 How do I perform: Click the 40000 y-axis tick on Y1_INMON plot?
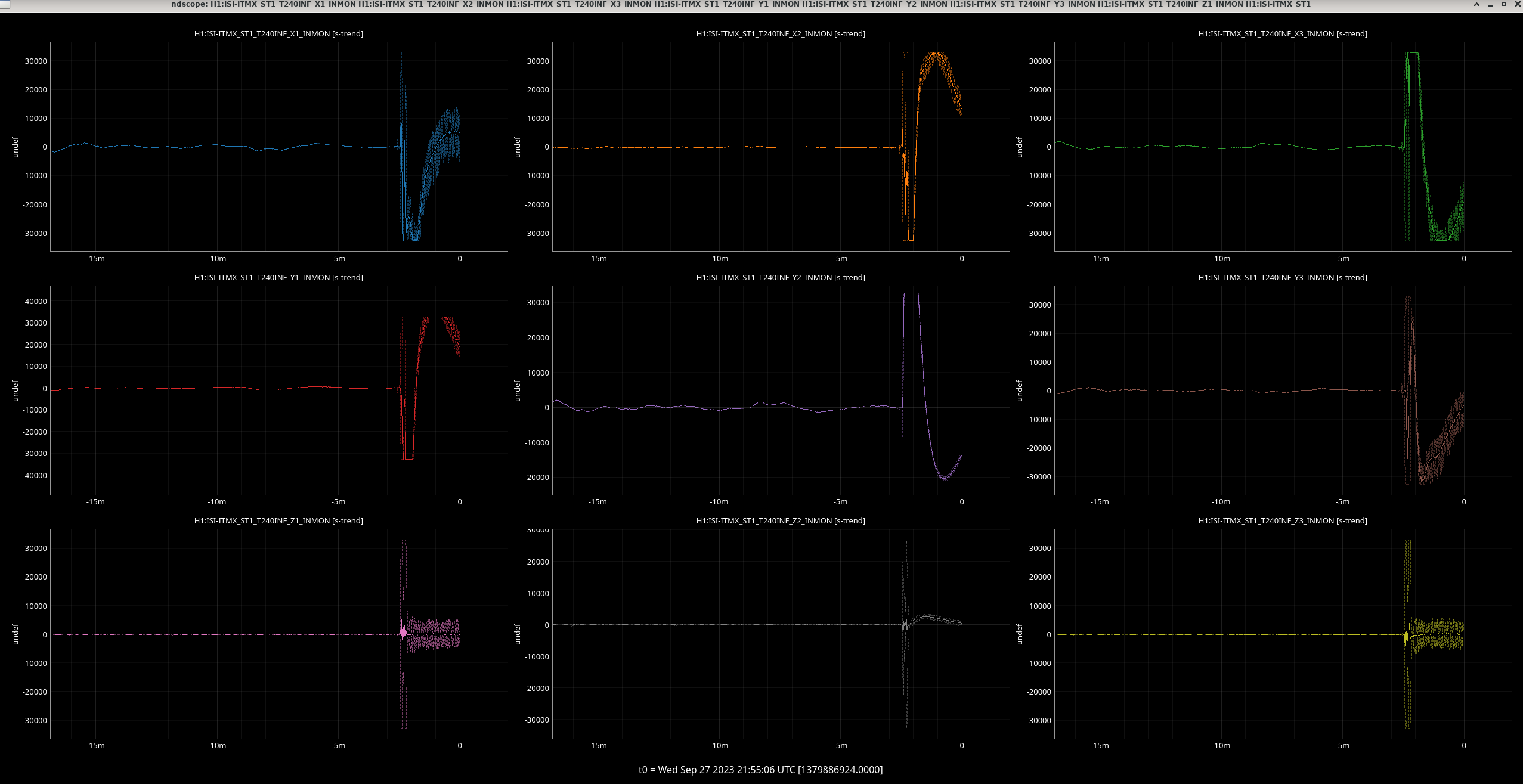pyautogui.click(x=36, y=302)
